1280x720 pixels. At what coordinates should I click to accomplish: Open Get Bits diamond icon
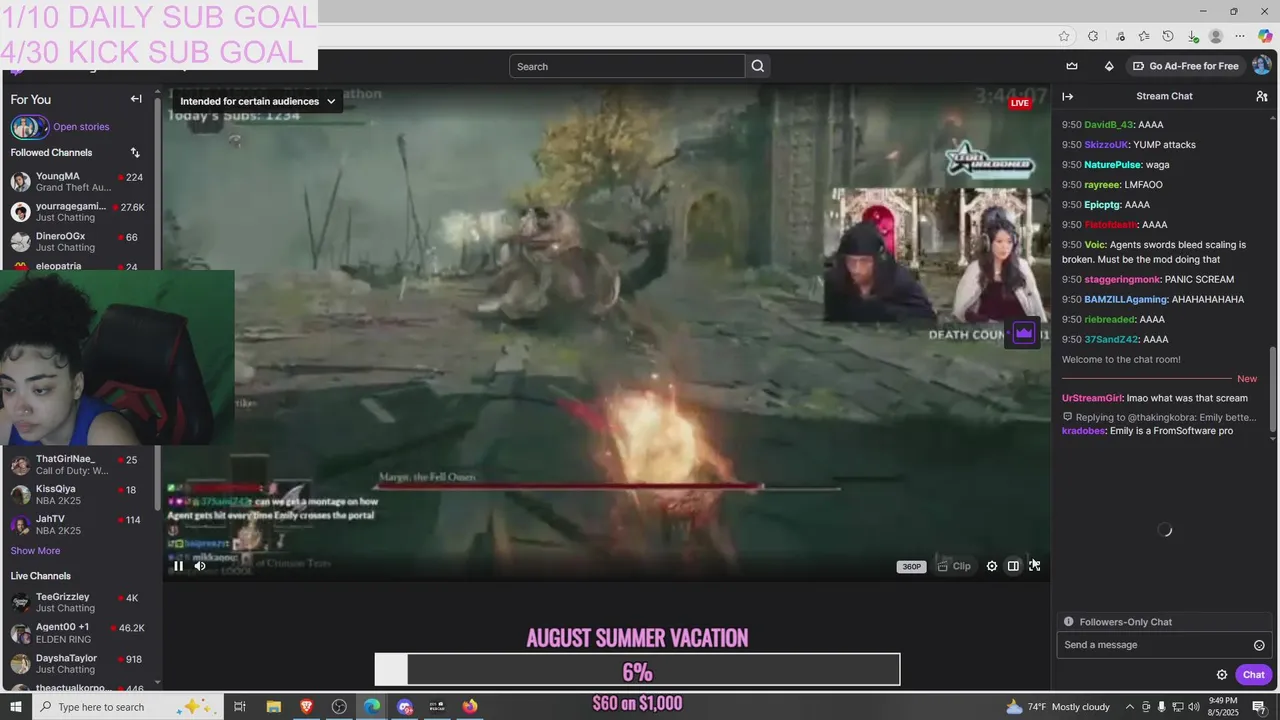point(1109,66)
